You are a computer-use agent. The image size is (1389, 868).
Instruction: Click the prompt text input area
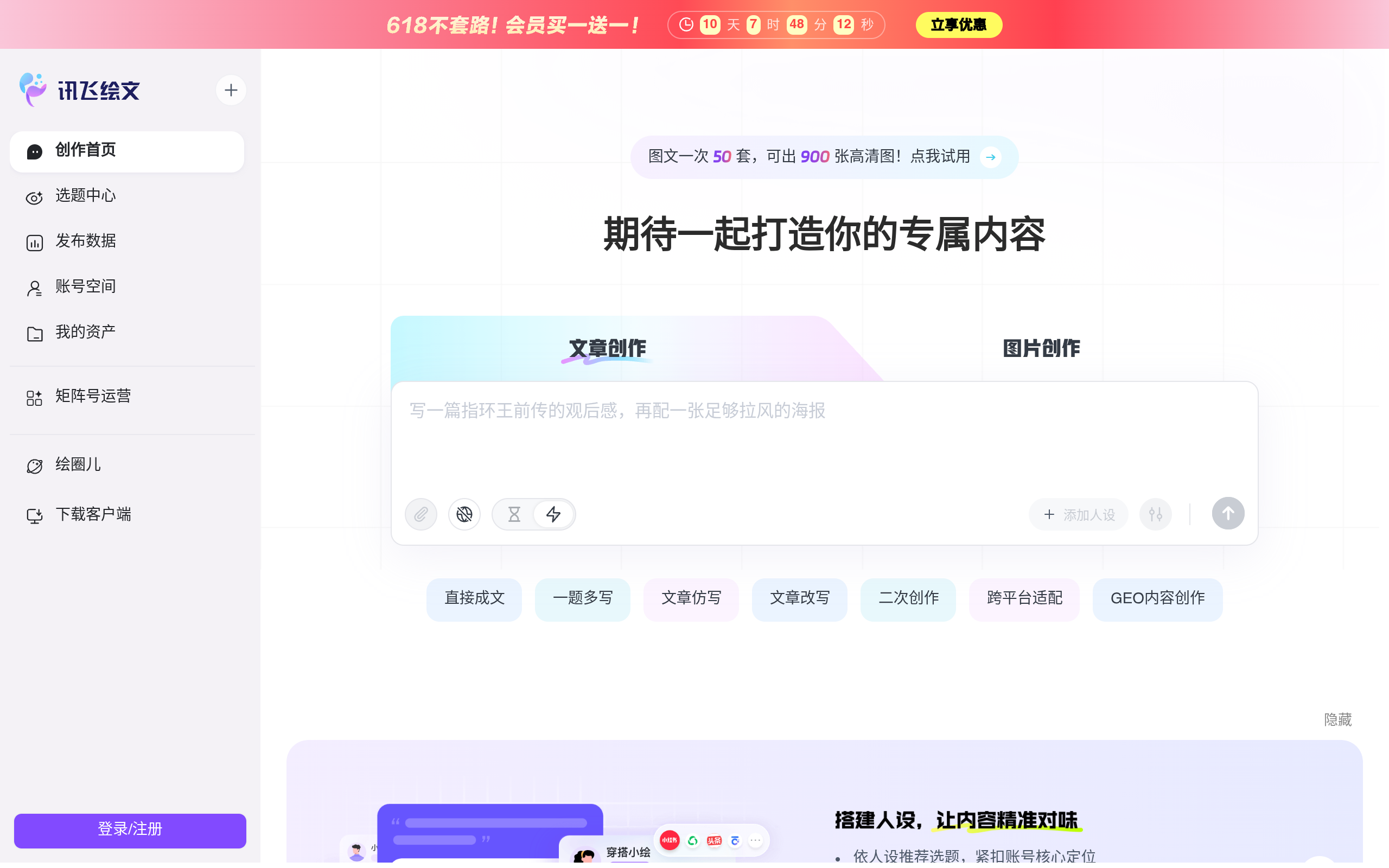(824, 439)
